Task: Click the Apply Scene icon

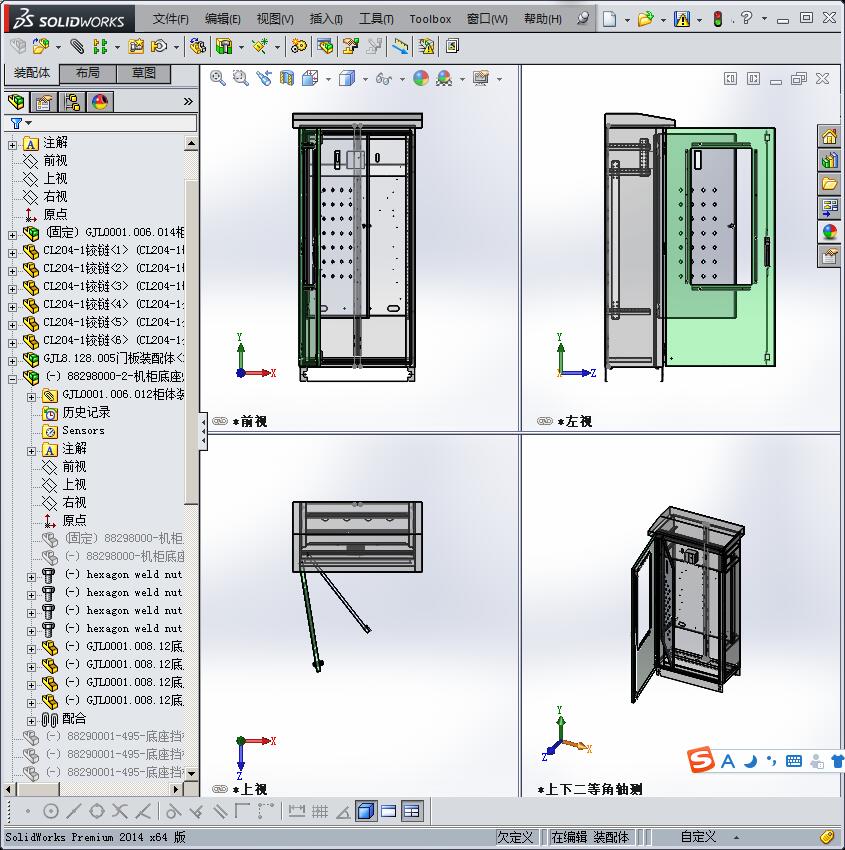Action: point(444,79)
